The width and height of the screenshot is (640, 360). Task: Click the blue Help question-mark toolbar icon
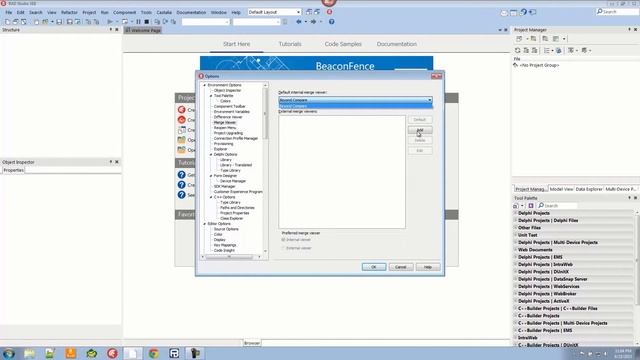pos(331,22)
